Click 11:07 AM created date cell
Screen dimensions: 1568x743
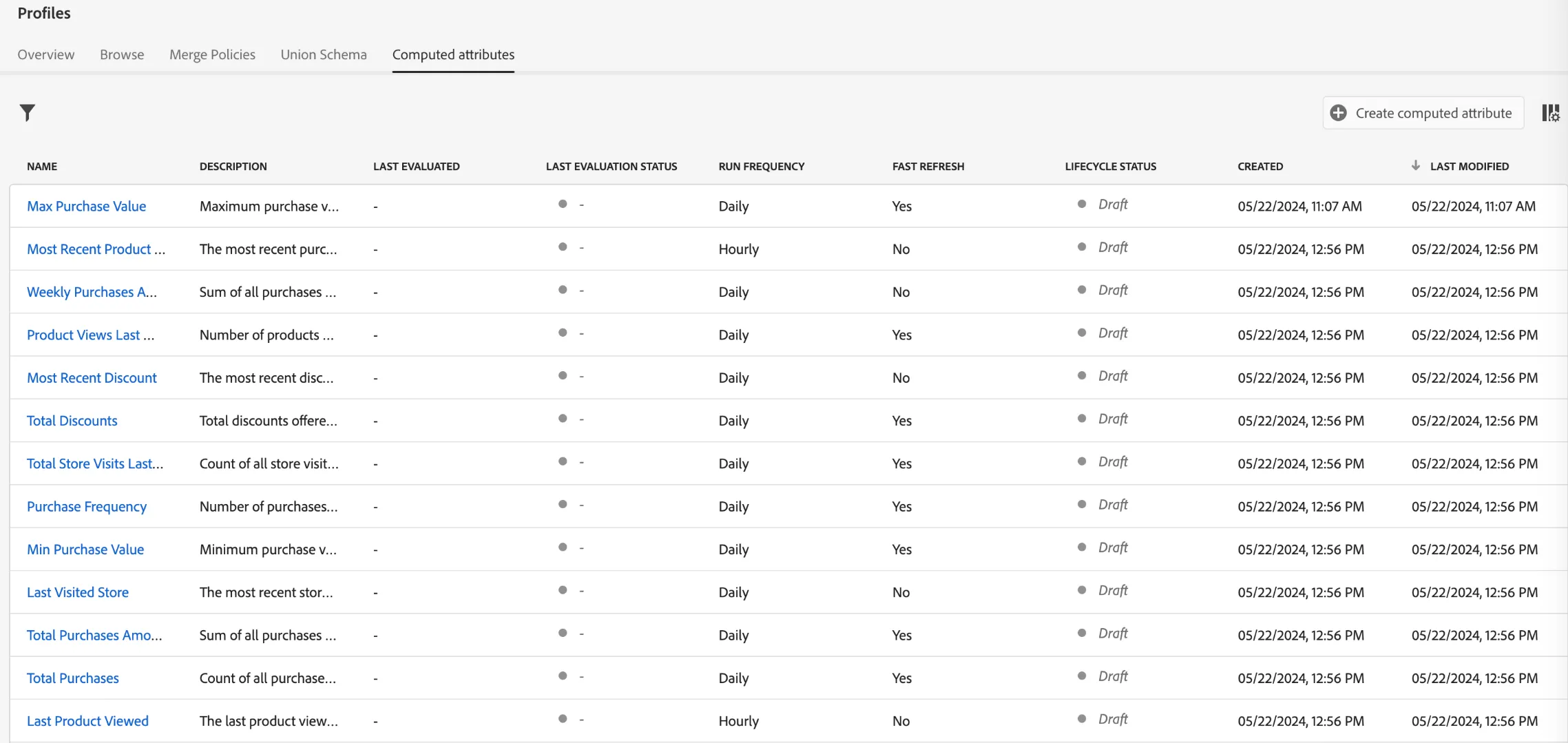coord(1299,206)
